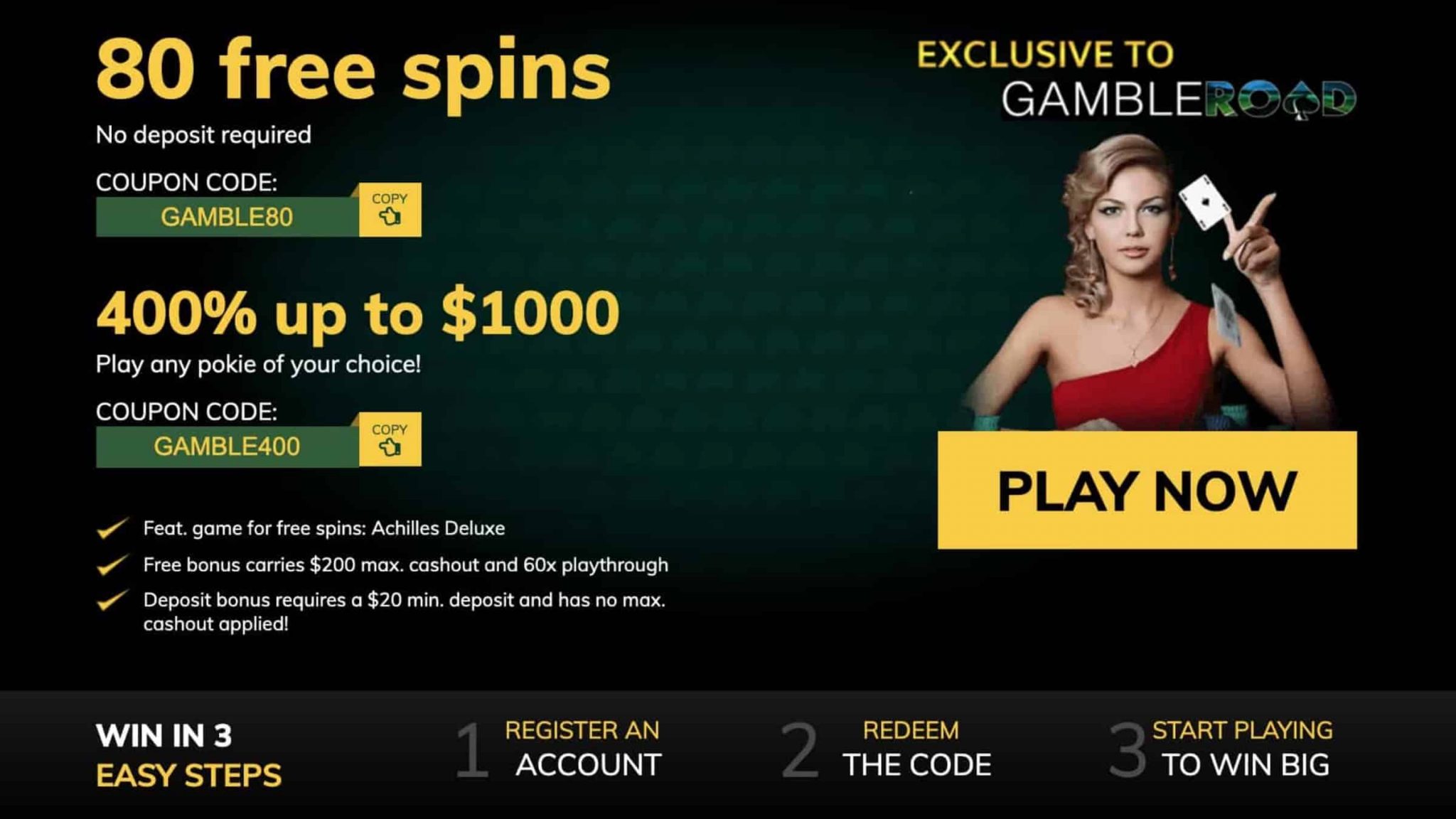Screen dimensions: 1456x819
Task: Click the checkmark beside deposit bonus line
Action: [x=112, y=600]
